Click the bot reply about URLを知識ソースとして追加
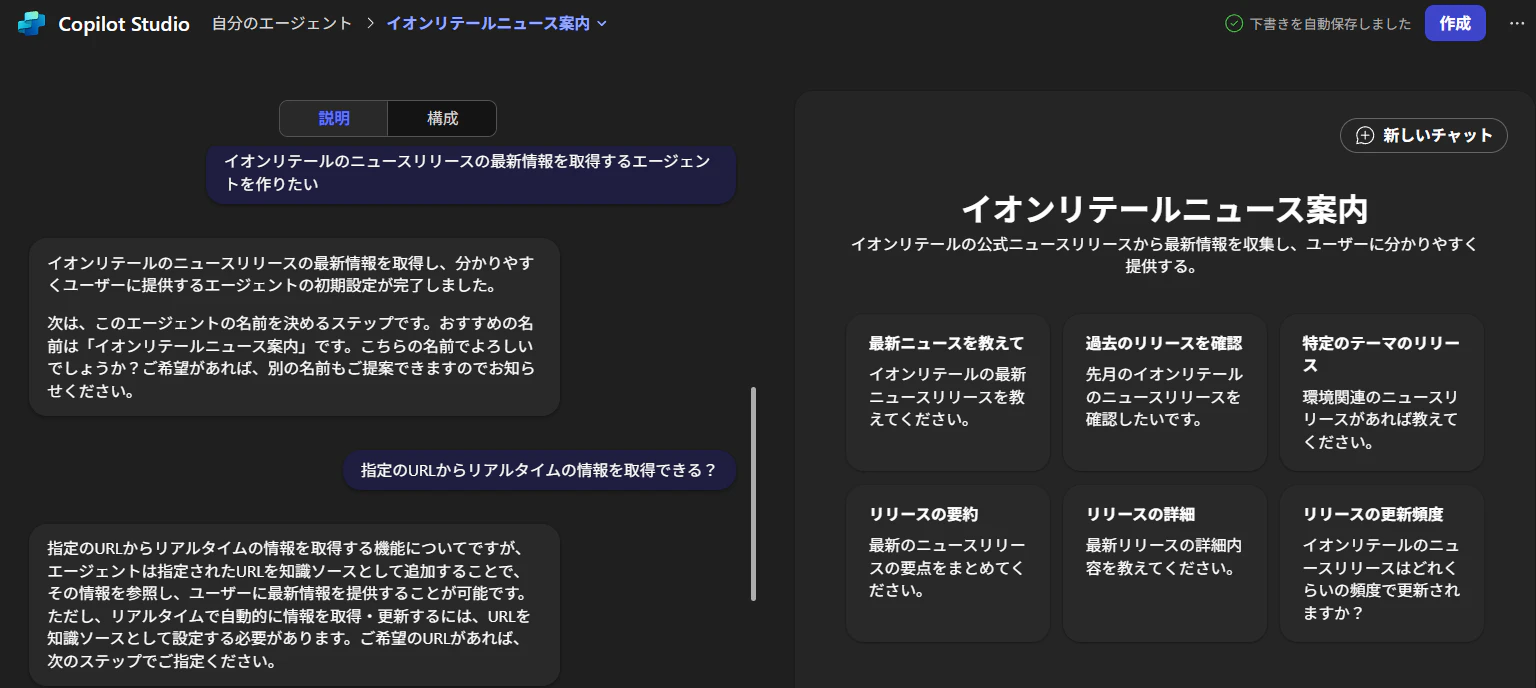 pyautogui.click(x=294, y=605)
